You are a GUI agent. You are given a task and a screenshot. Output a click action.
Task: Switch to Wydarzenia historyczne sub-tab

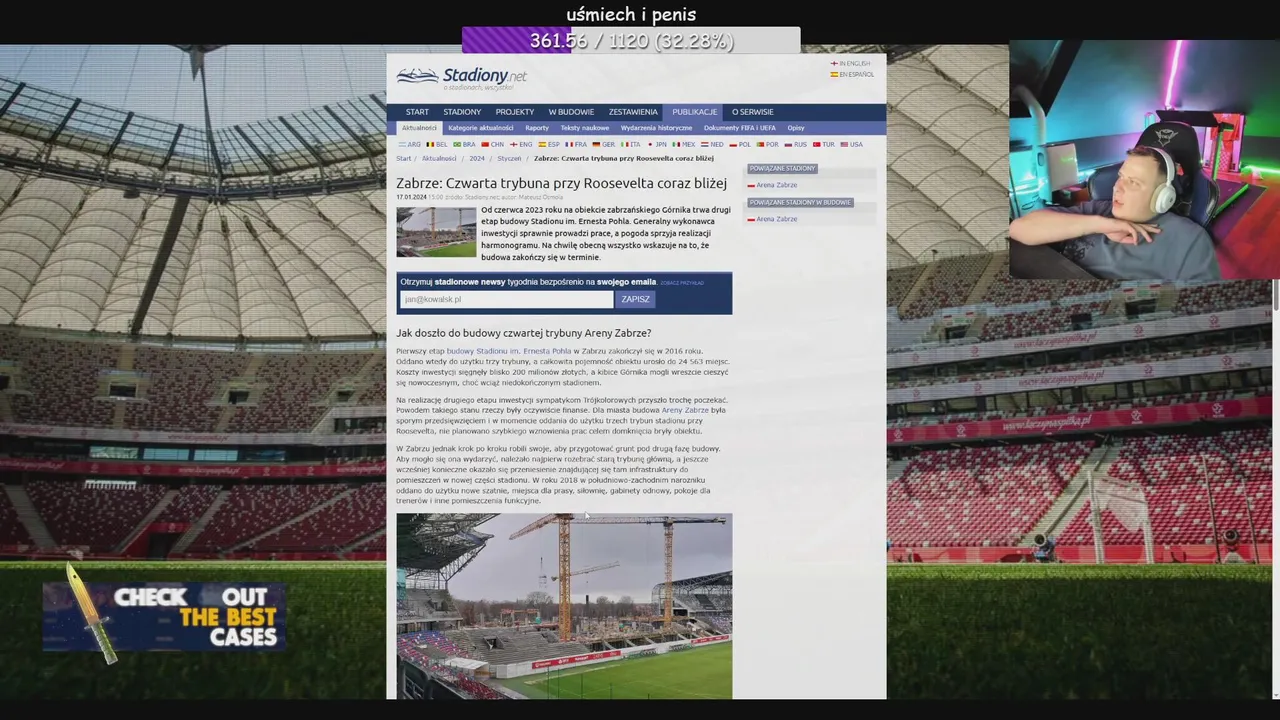(x=656, y=128)
